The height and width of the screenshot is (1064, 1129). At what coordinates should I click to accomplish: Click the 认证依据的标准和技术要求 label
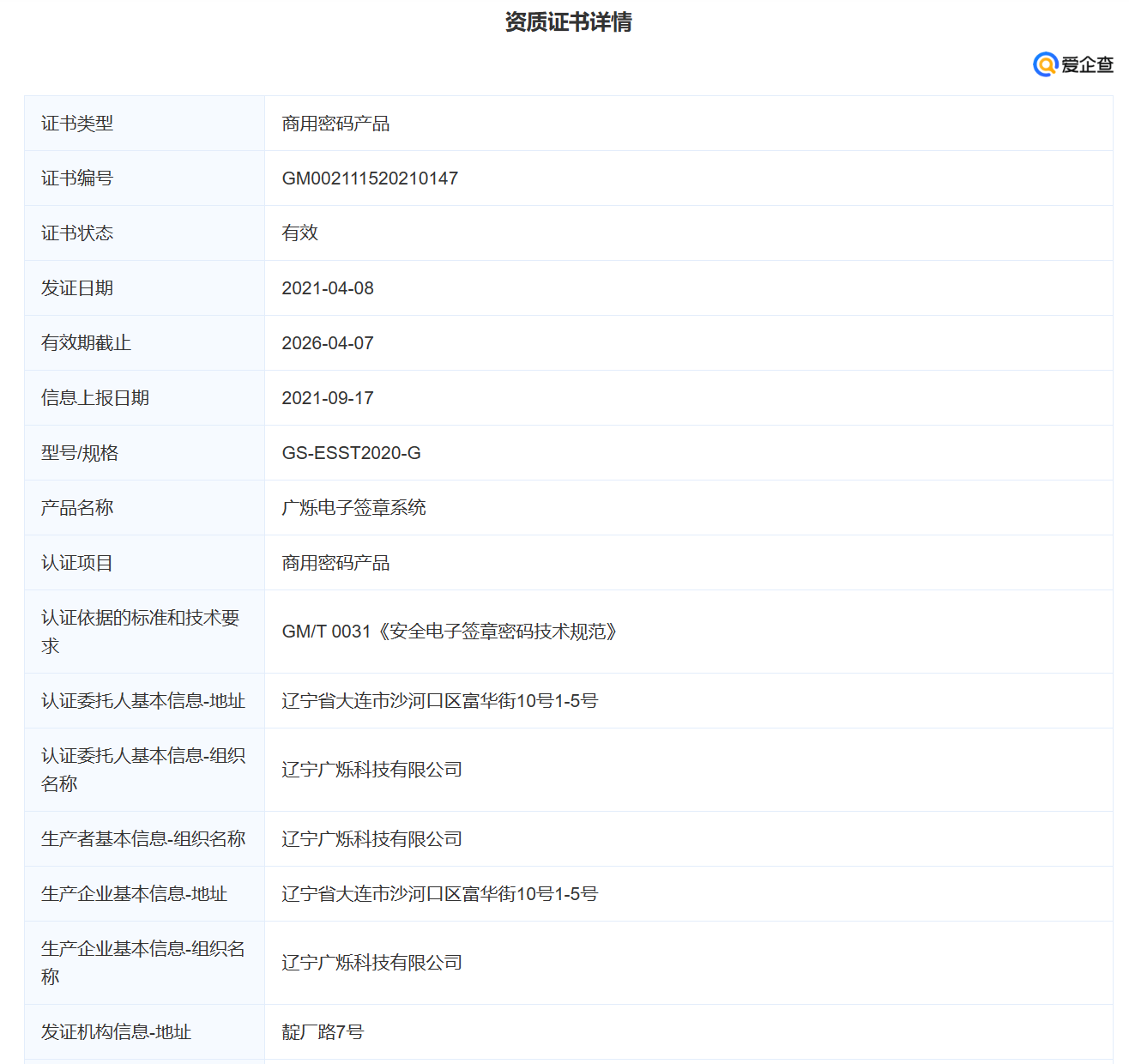141,632
